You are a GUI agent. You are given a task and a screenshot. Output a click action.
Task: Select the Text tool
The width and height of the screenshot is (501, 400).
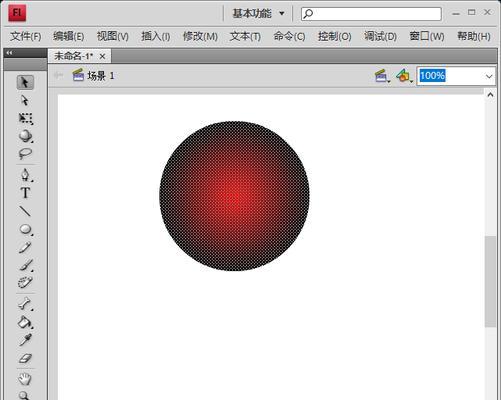tap(25, 193)
